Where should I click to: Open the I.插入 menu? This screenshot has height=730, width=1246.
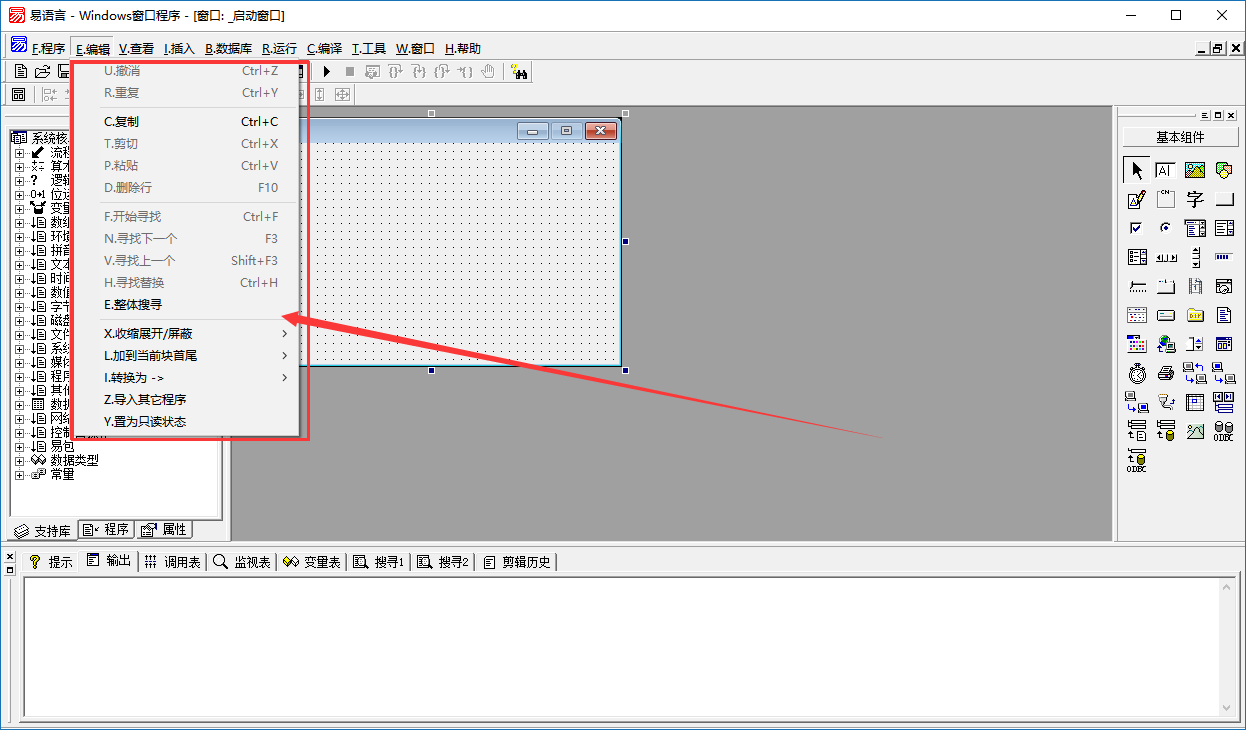(180, 48)
